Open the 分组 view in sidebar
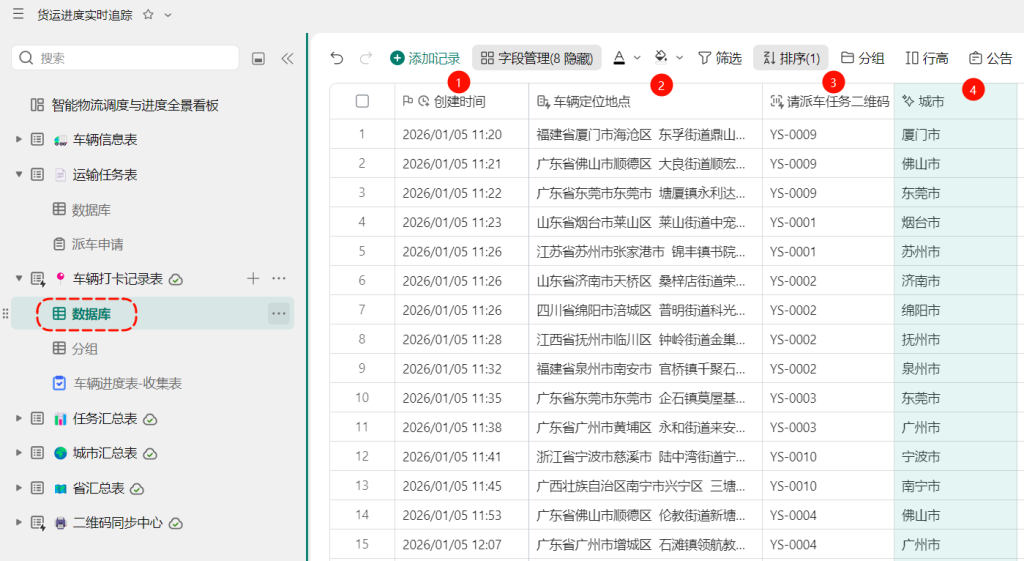Viewport: 1024px width, 561px height. tap(84, 349)
